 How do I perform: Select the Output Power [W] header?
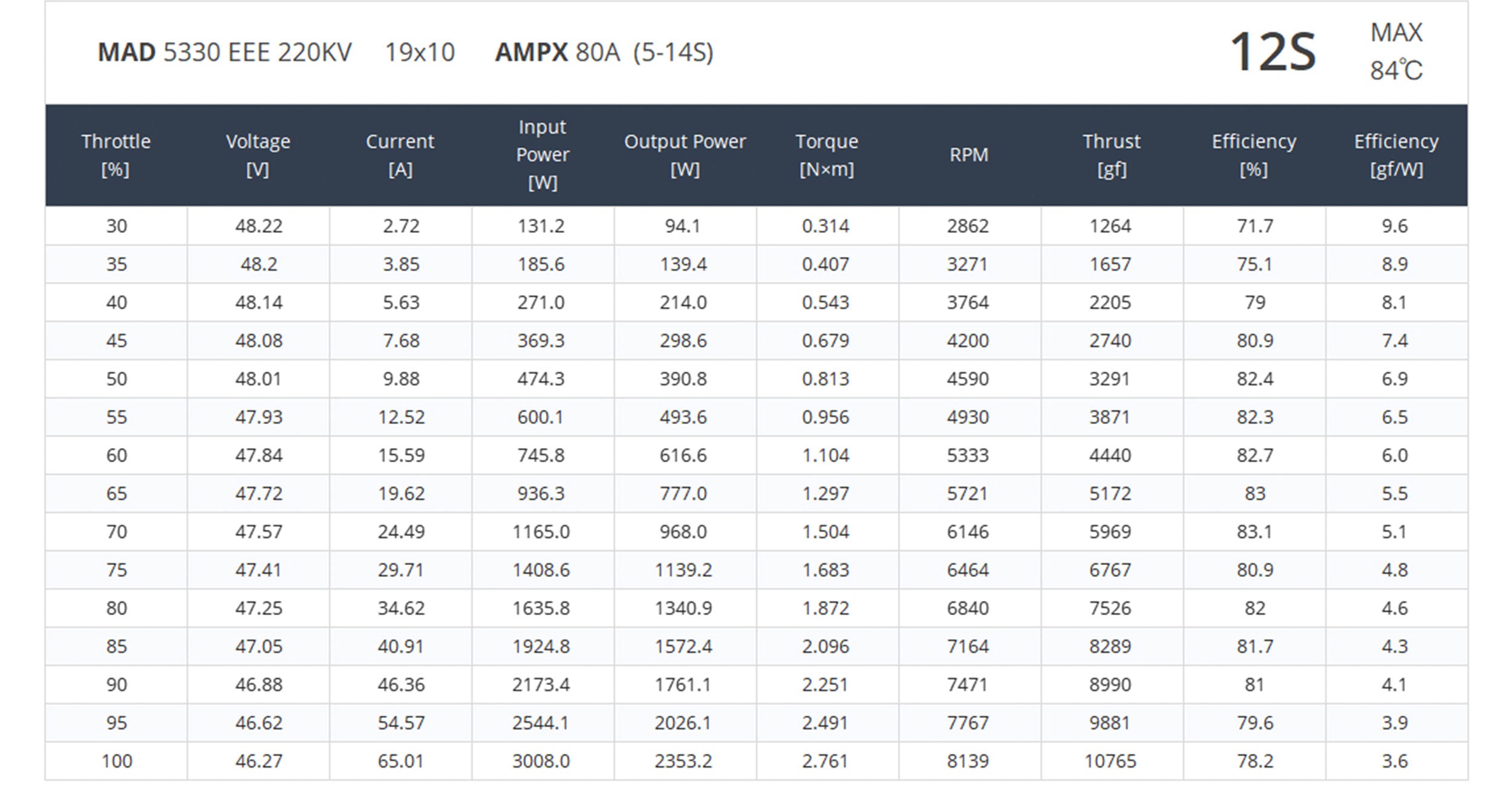click(x=685, y=155)
